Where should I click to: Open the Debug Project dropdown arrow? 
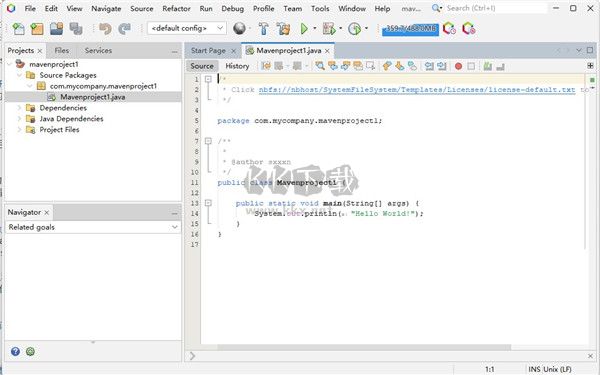click(340, 28)
